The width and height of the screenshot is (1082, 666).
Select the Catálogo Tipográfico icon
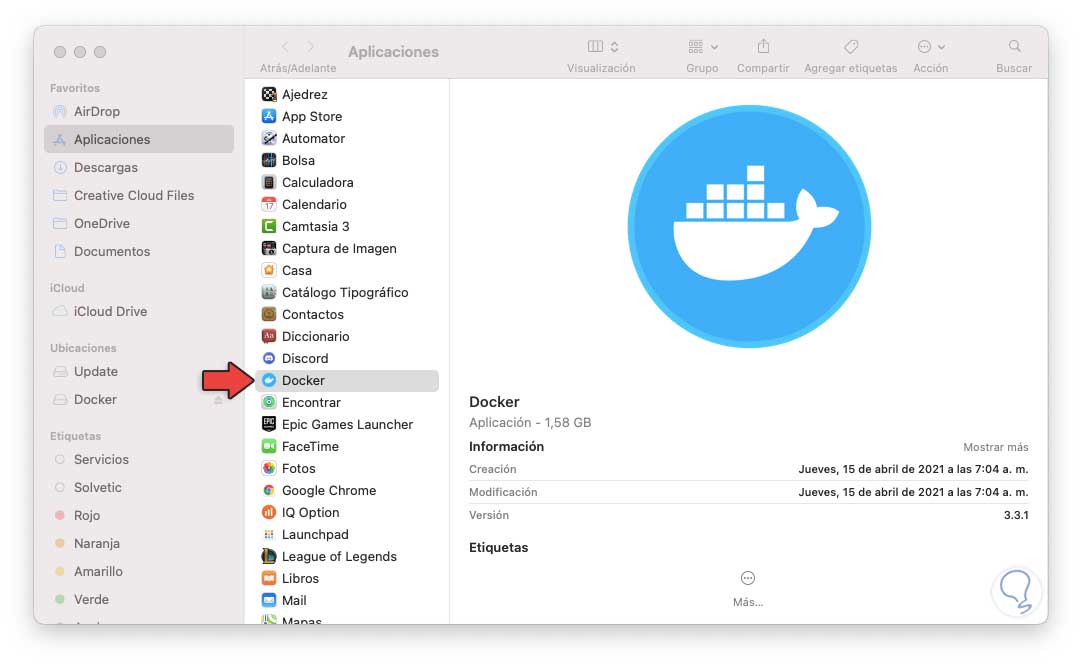[269, 293]
